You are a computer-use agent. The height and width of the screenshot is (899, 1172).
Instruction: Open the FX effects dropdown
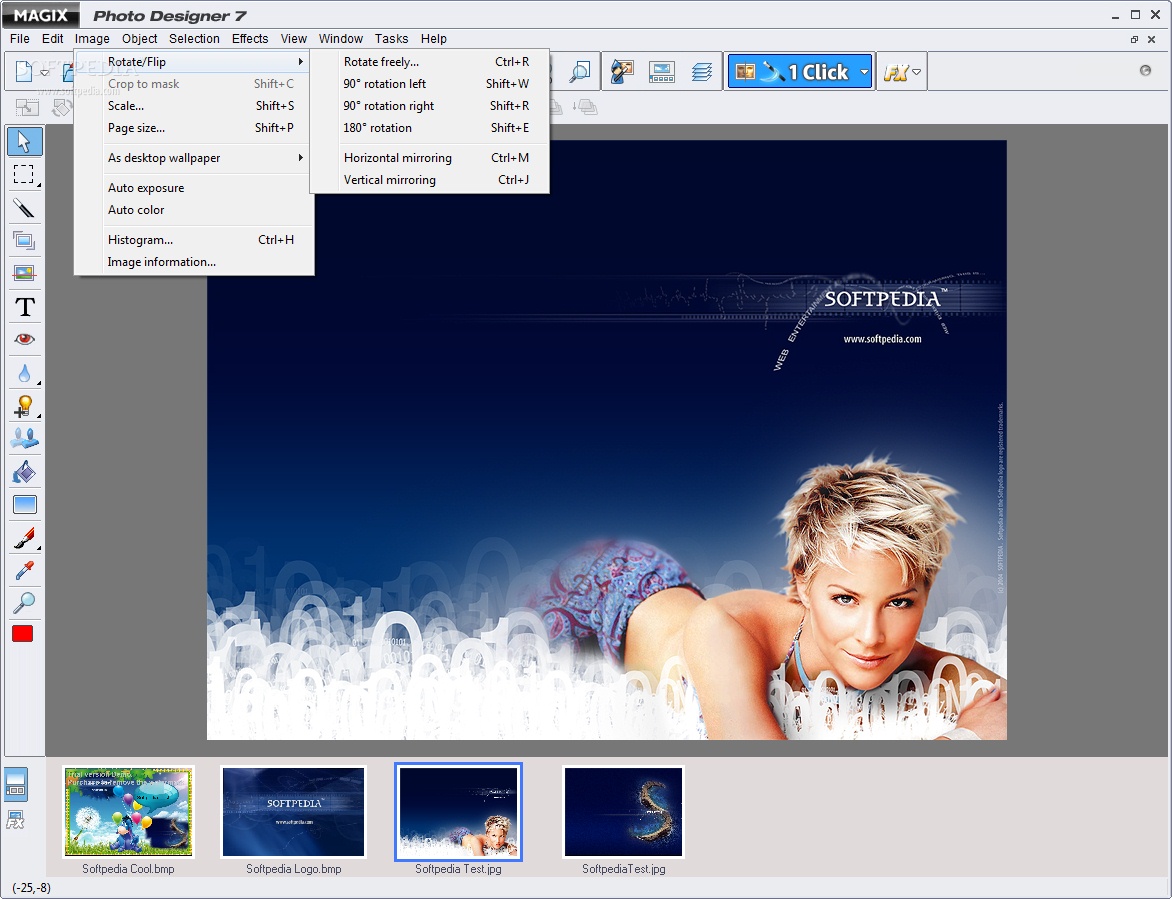902,72
